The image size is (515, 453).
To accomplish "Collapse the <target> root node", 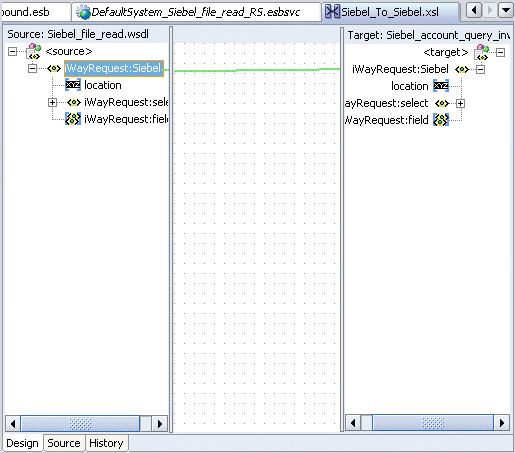I will click(500, 52).
